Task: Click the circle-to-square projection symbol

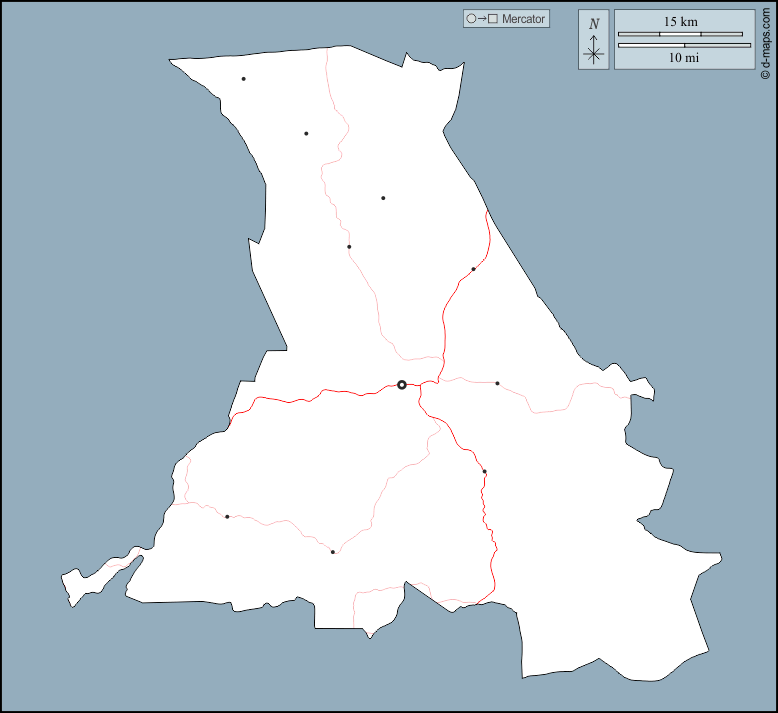Action: point(482,19)
